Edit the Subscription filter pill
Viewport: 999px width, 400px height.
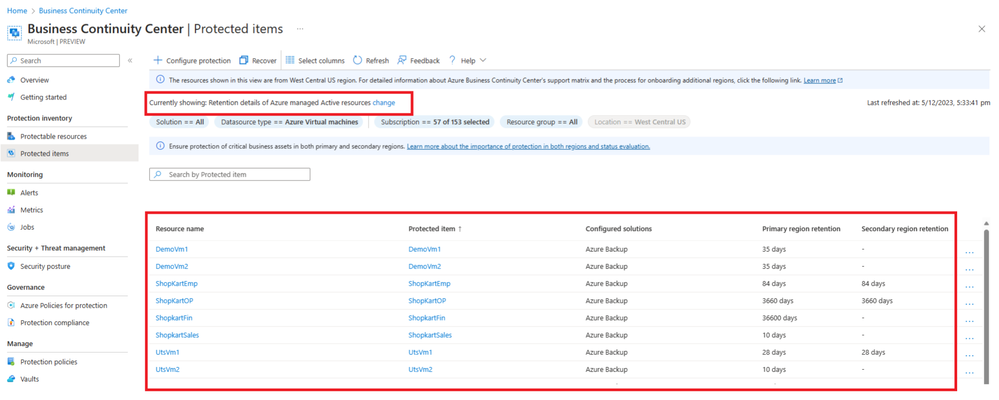pyautogui.click(x=435, y=122)
